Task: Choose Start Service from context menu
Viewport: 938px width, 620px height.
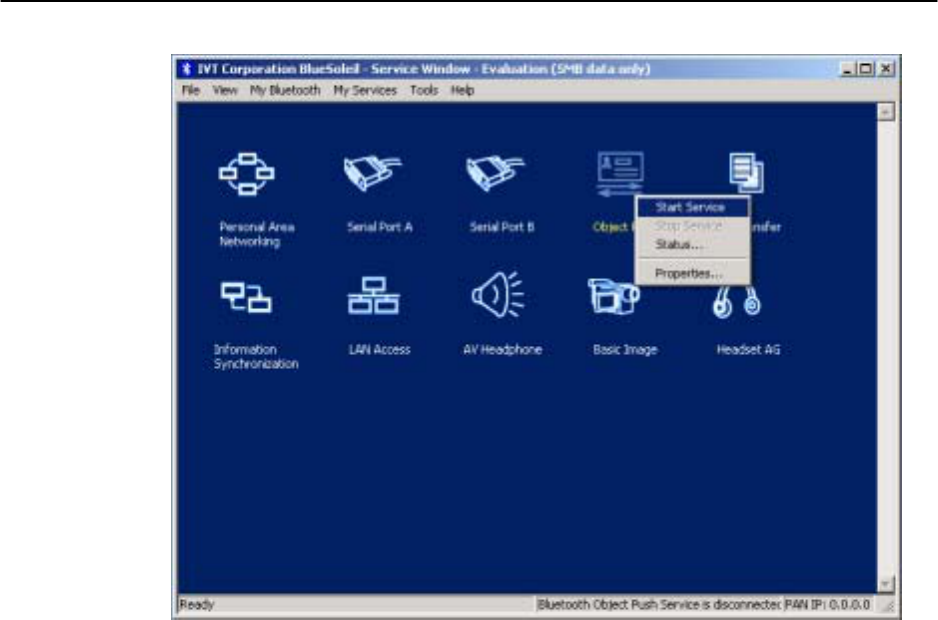Action: (692, 207)
